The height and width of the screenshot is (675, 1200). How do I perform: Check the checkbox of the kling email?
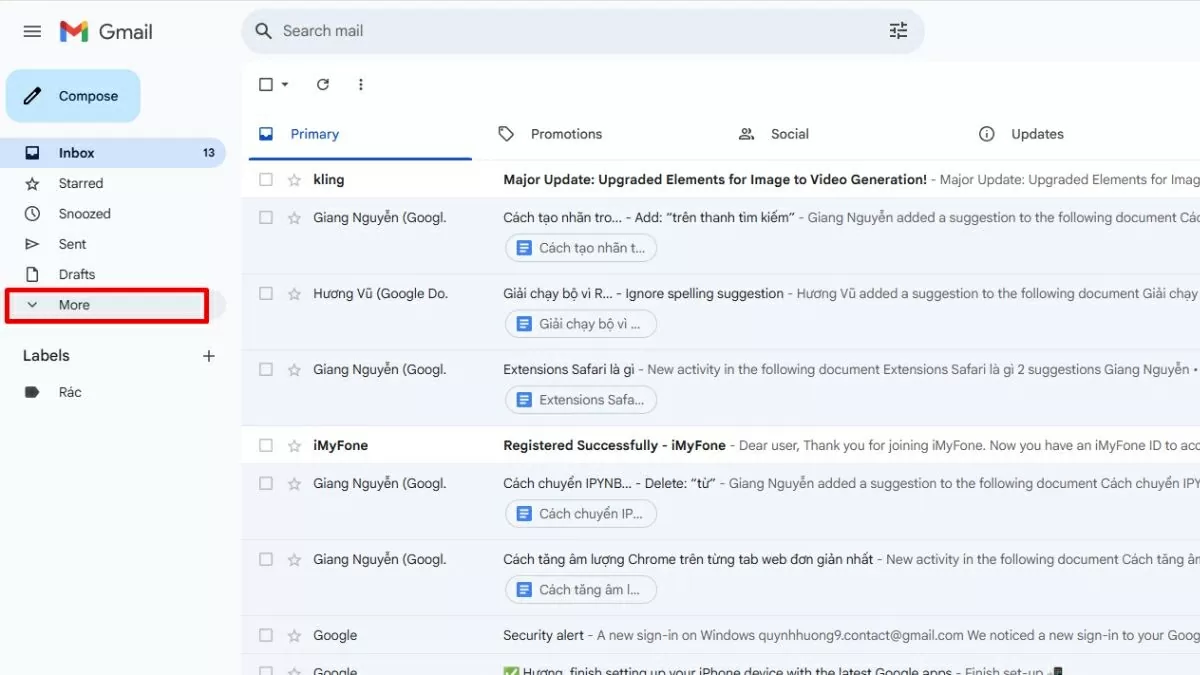[x=265, y=179]
